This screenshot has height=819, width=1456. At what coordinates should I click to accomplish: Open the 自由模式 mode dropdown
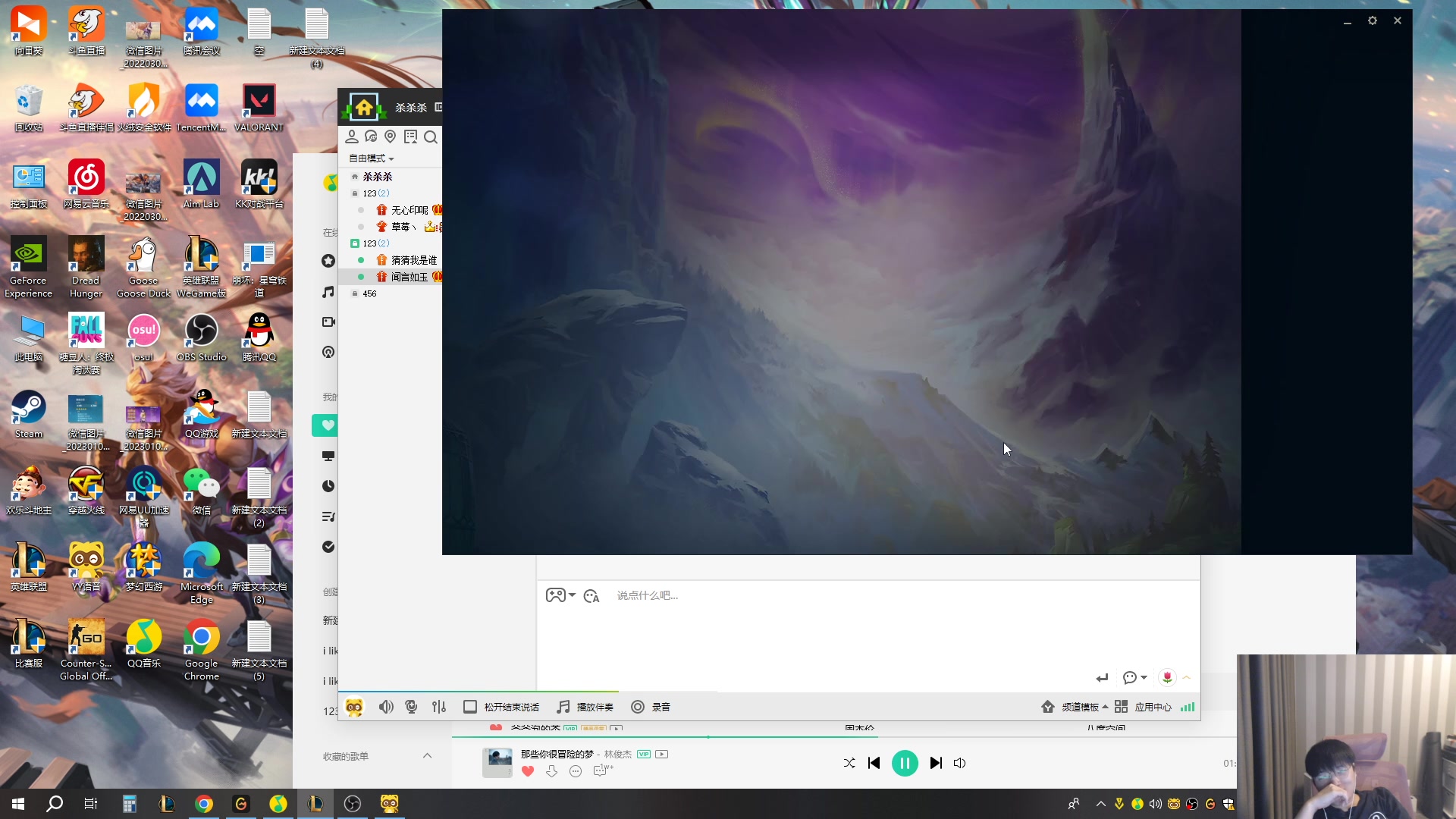tap(372, 158)
